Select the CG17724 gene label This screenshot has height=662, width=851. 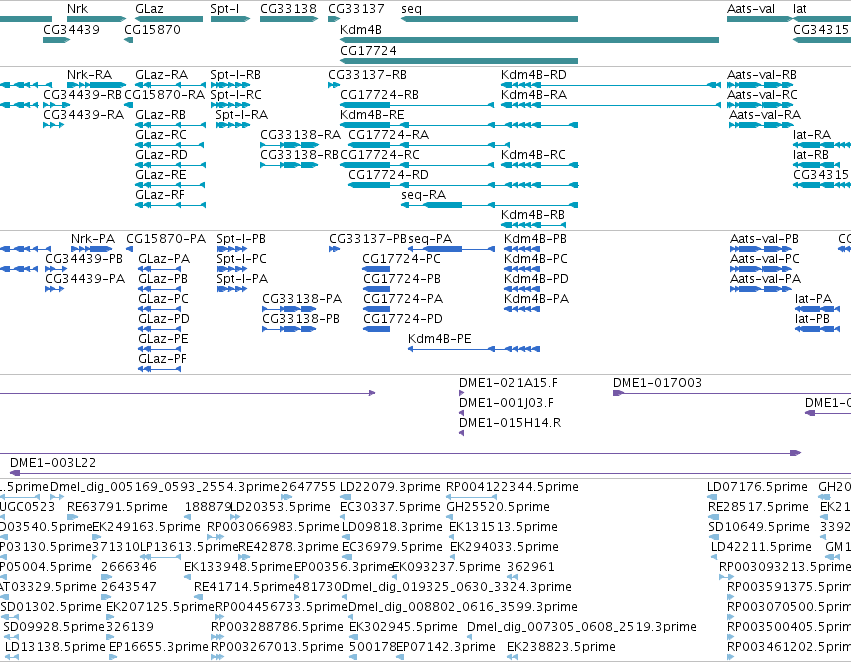point(369,50)
